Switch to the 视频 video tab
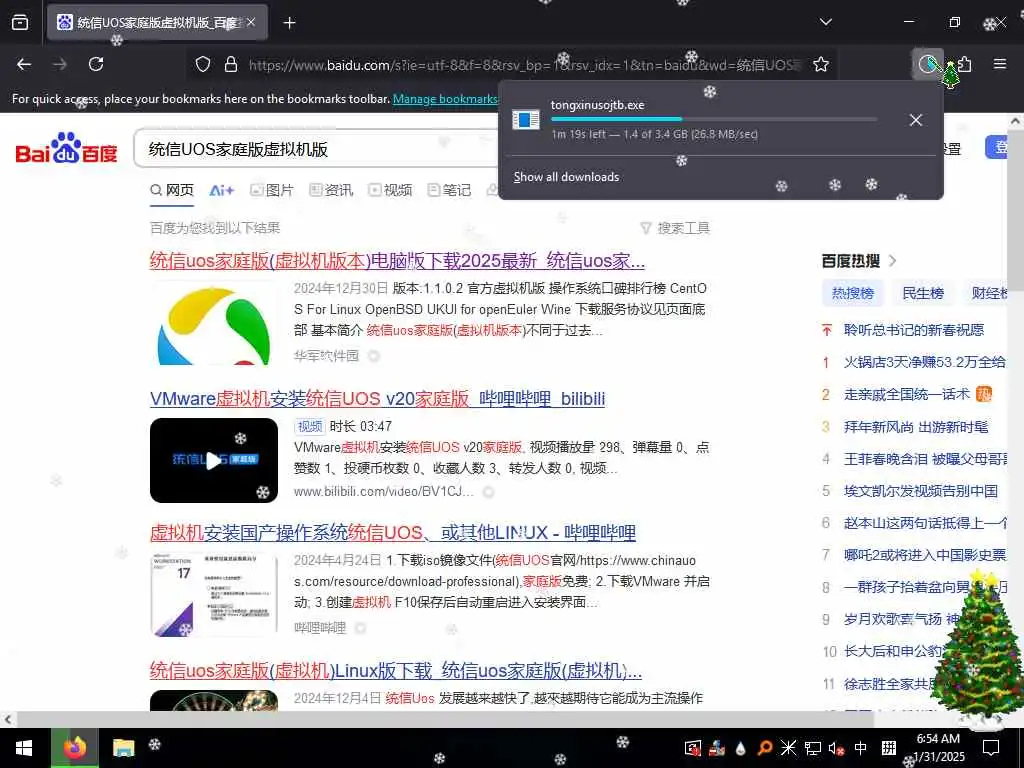 click(390, 190)
